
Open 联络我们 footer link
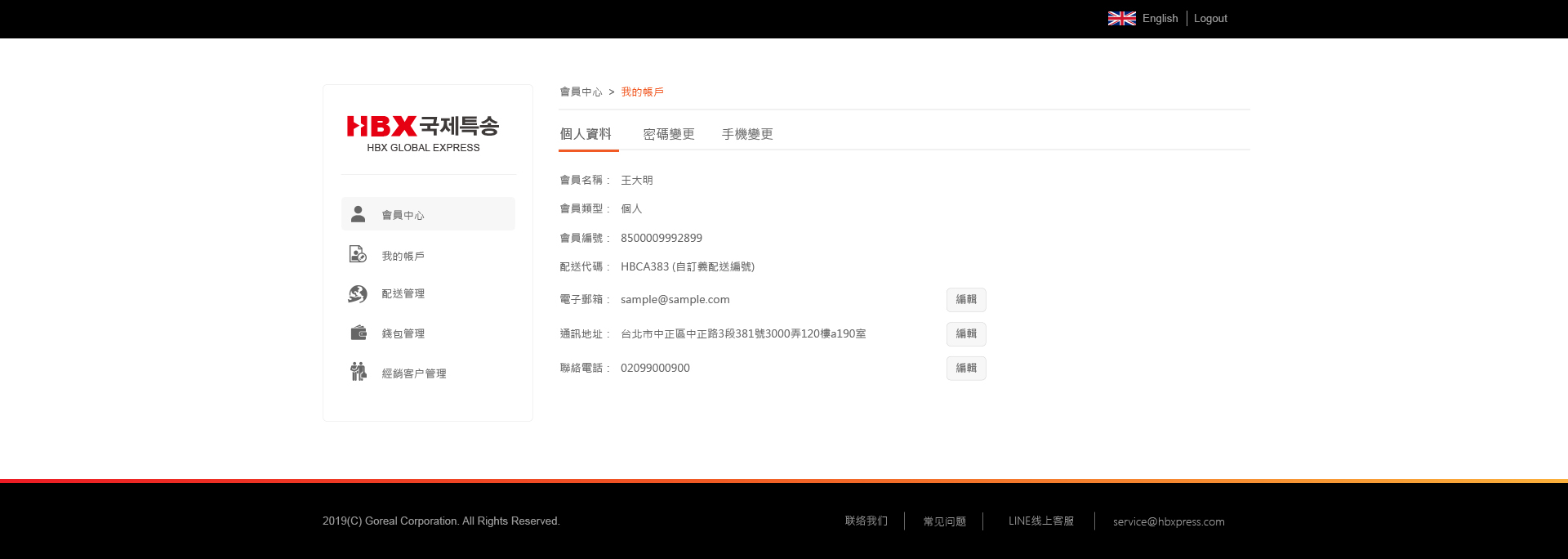[x=866, y=521]
